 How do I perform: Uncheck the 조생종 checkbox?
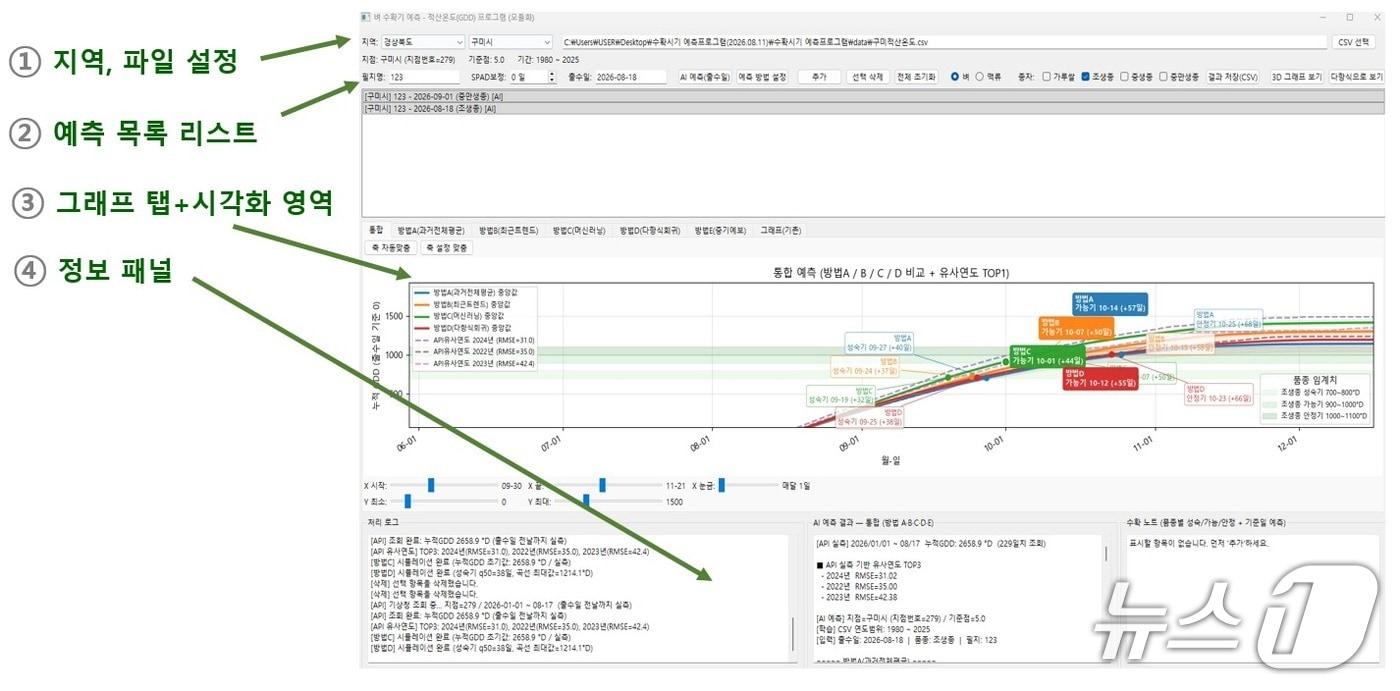point(1086,77)
